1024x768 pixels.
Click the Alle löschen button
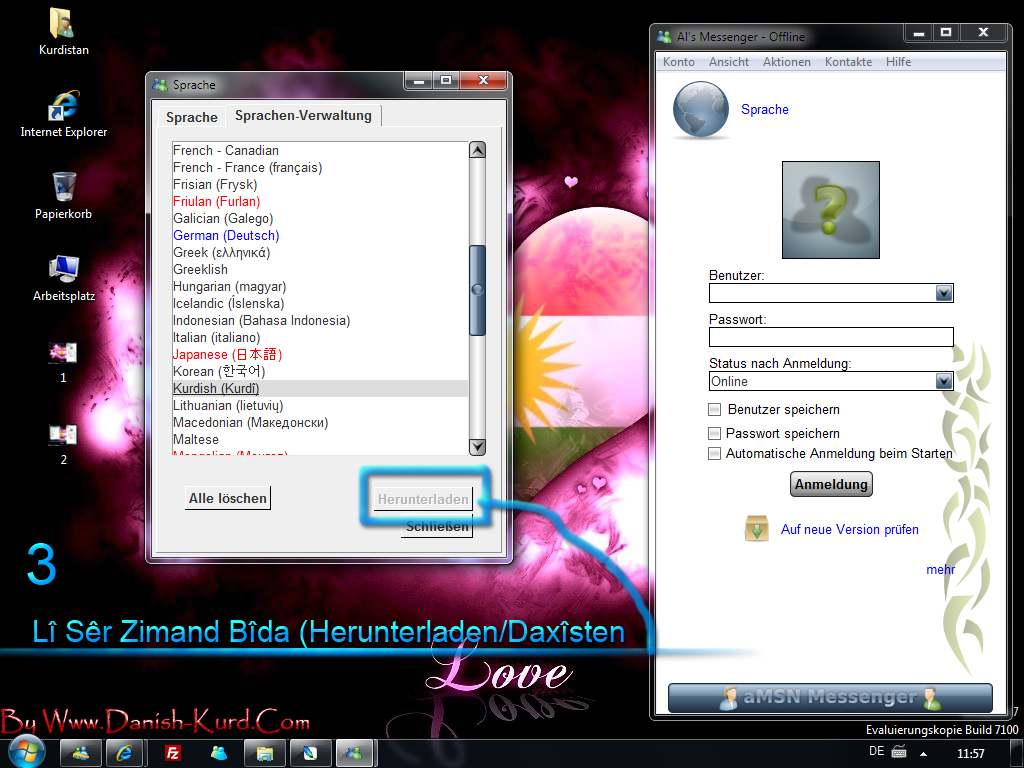pyautogui.click(x=228, y=498)
